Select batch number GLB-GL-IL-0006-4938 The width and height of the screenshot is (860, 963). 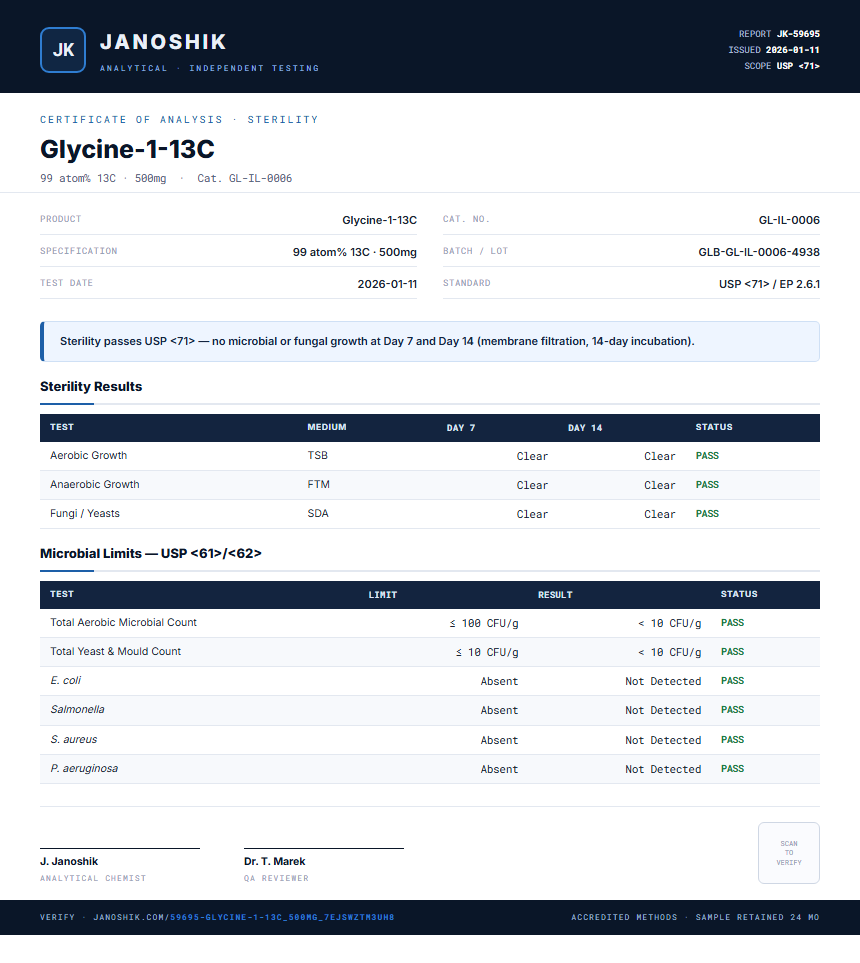pos(759,252)
